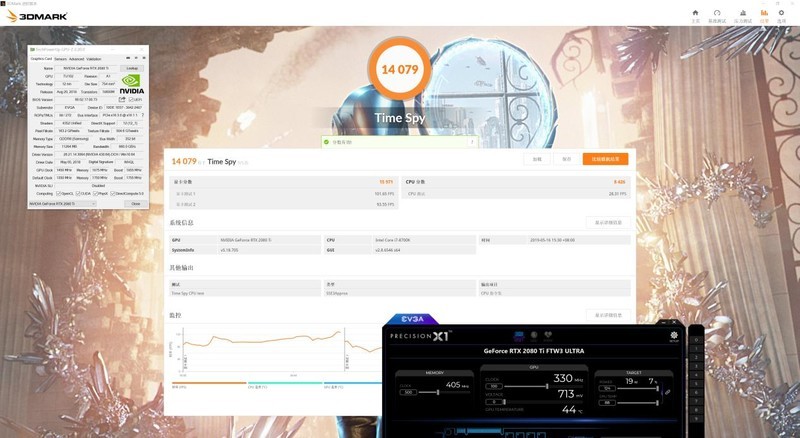The image size is (800, 438).
Task: Select the LED tab icon in Precision X1
Action: click(x=534, y=336)
